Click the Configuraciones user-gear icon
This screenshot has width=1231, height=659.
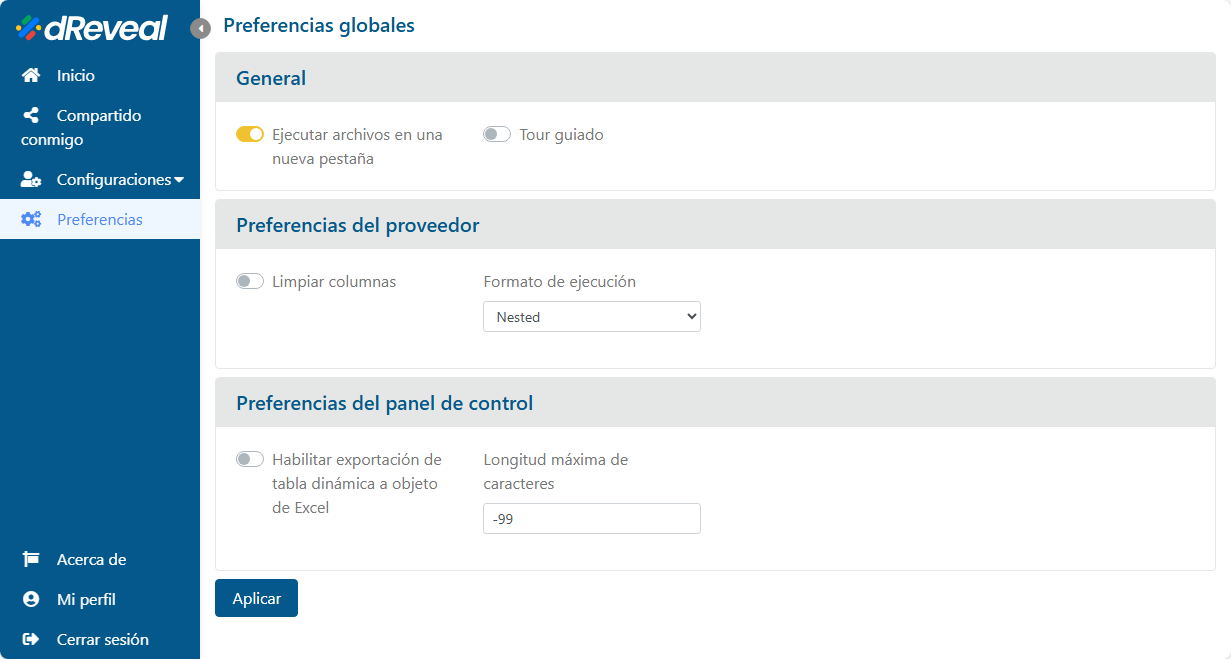coord(31,180)
